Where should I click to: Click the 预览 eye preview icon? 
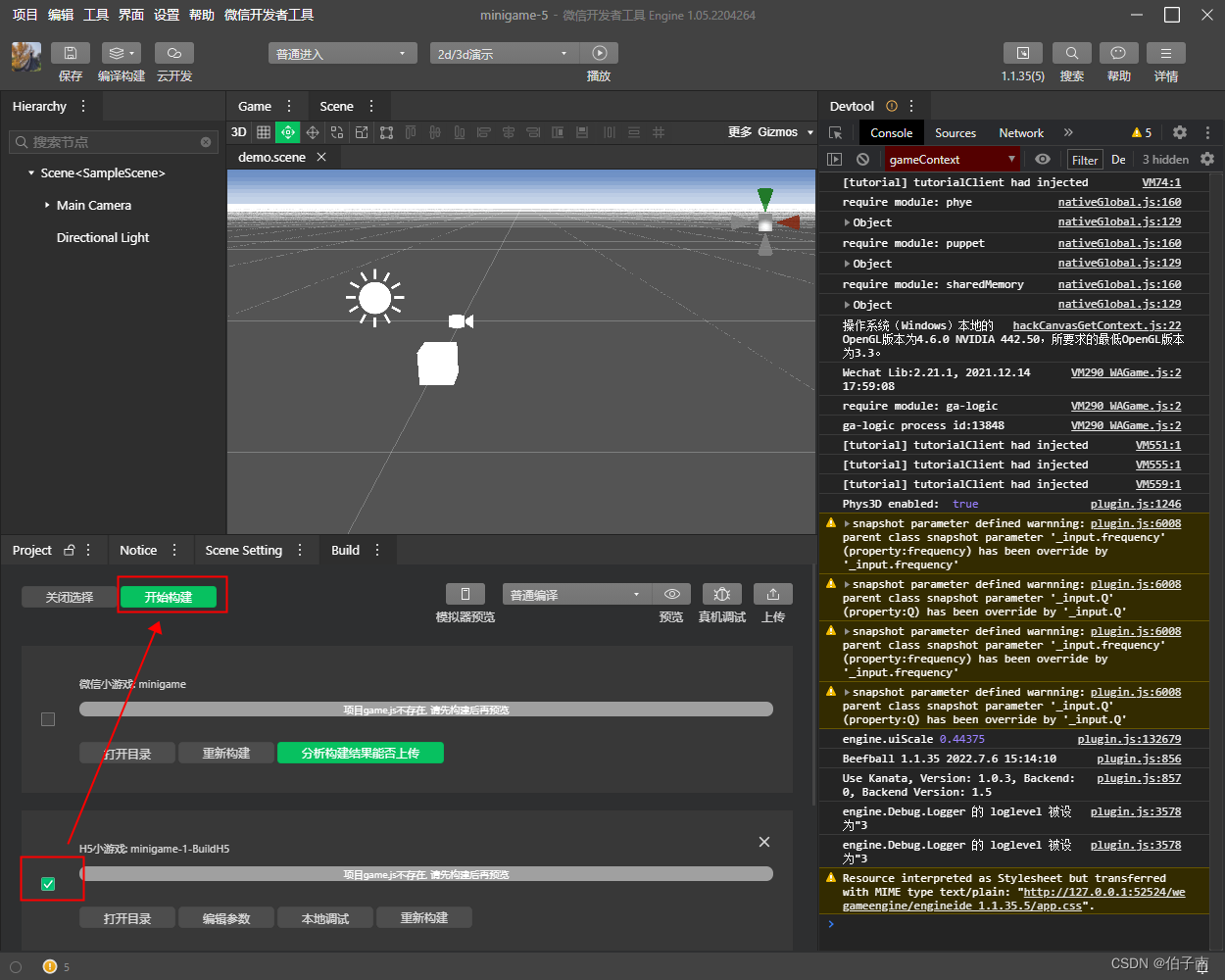671,594
